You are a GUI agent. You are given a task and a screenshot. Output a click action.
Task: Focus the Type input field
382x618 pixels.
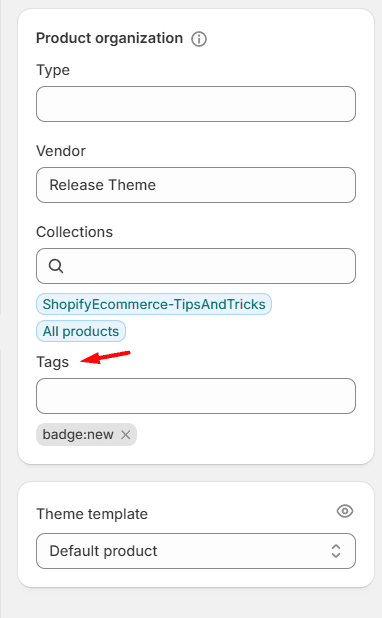[196, 104]
